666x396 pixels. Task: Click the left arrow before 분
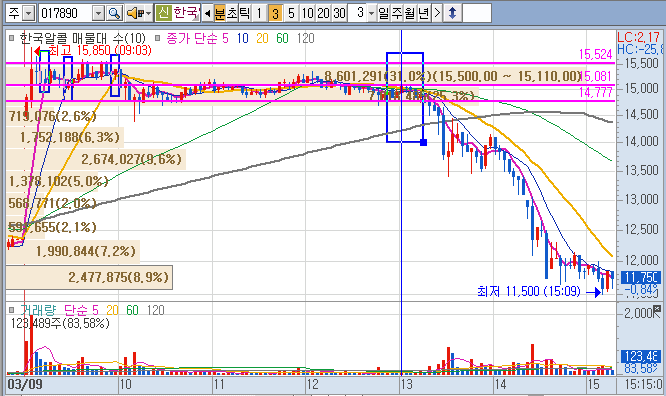207,14
